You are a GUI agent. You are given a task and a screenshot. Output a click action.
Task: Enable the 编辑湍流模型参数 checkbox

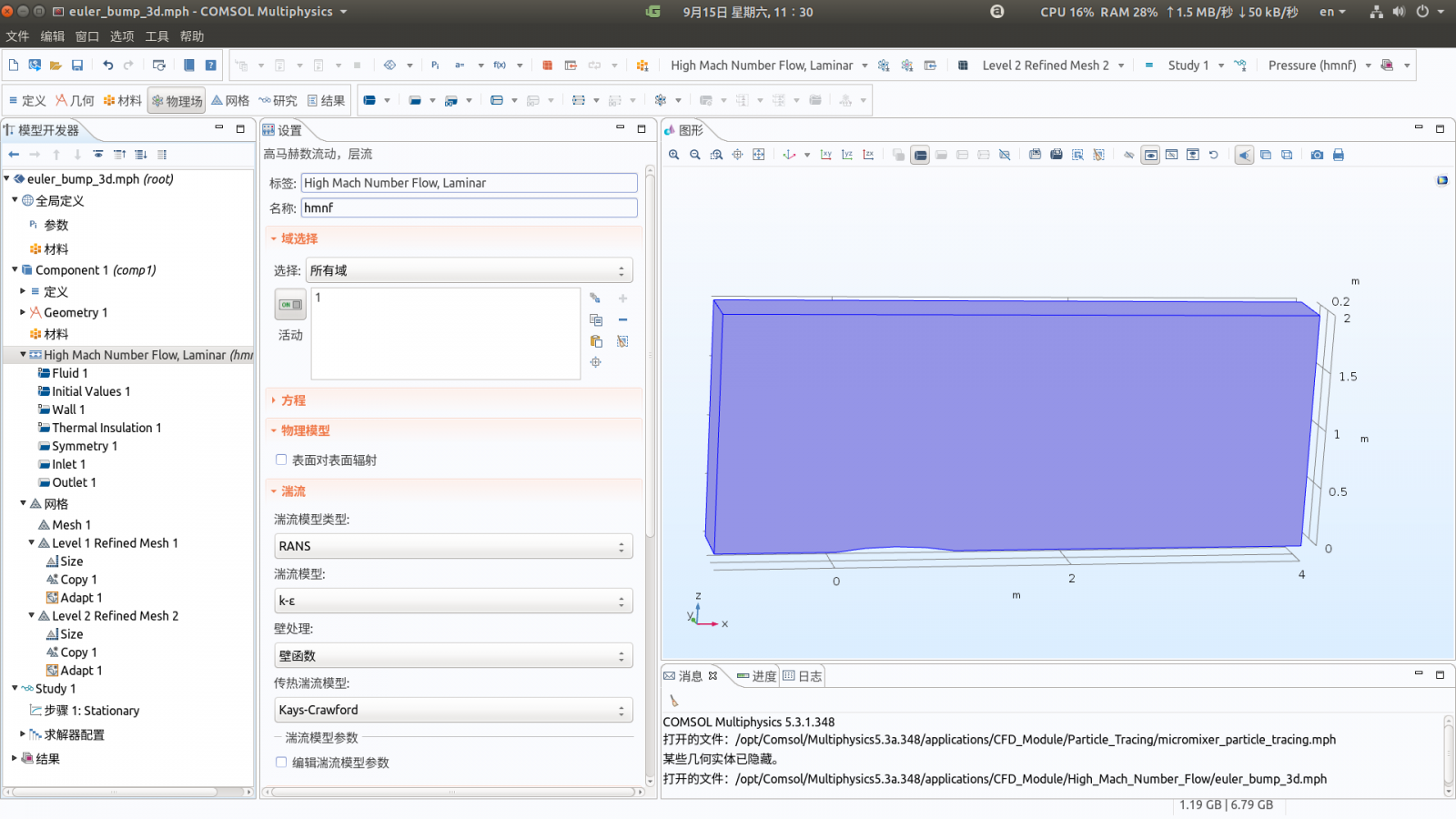pyautogui.click(x=281, y=763)
